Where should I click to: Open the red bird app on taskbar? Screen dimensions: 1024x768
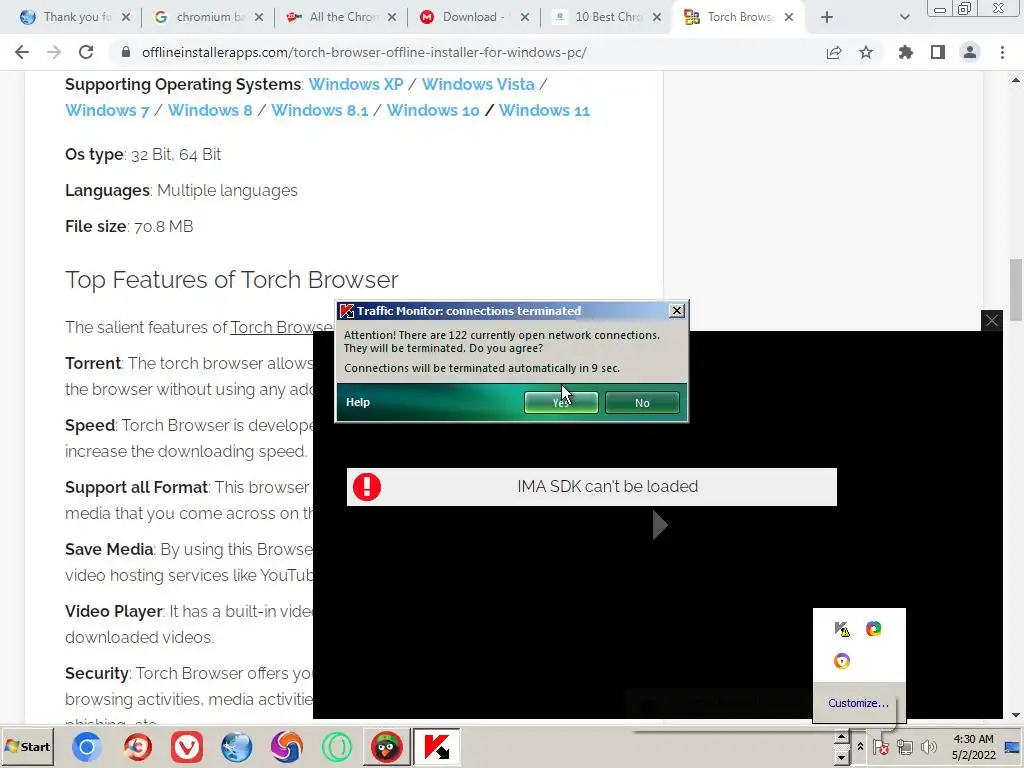(387, 747)
